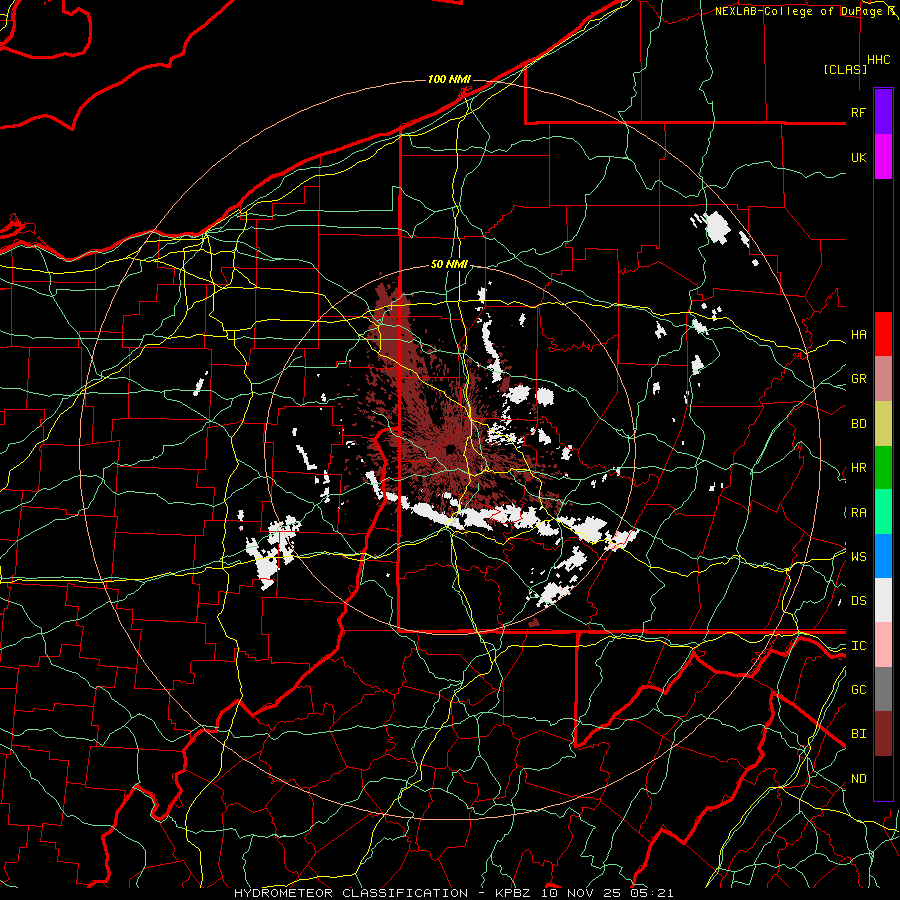Image resolution: width=900 pixels, height=900 pixels.
Task: Click the GR pink legend color swatch
Action: click(x=883, y=379)
